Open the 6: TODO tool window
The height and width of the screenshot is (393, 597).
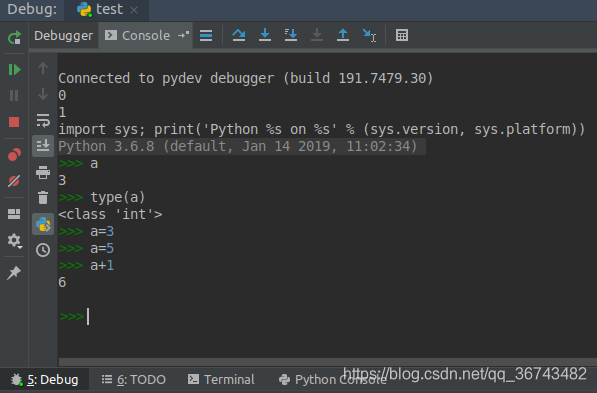pyautogui.click(x=134, y=380)
